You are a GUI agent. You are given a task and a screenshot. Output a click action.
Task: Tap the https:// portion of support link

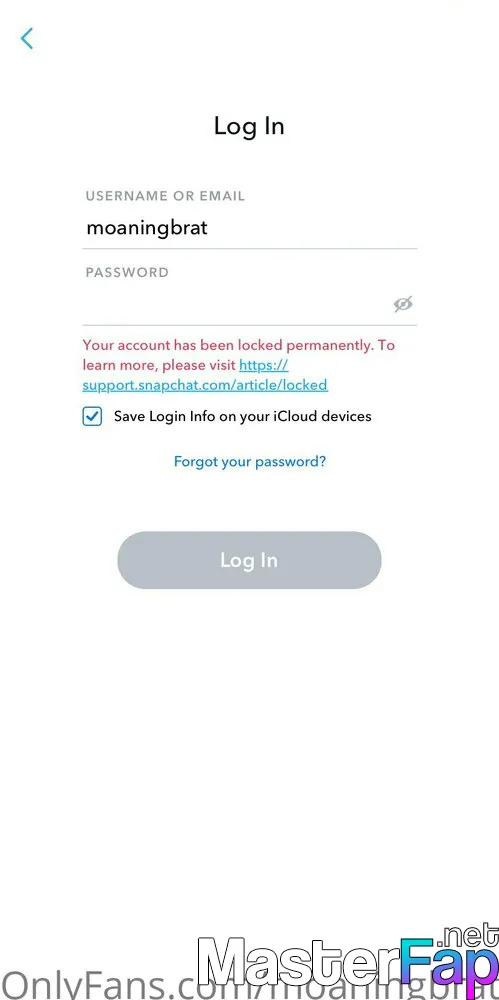click(x=264, y=365)
